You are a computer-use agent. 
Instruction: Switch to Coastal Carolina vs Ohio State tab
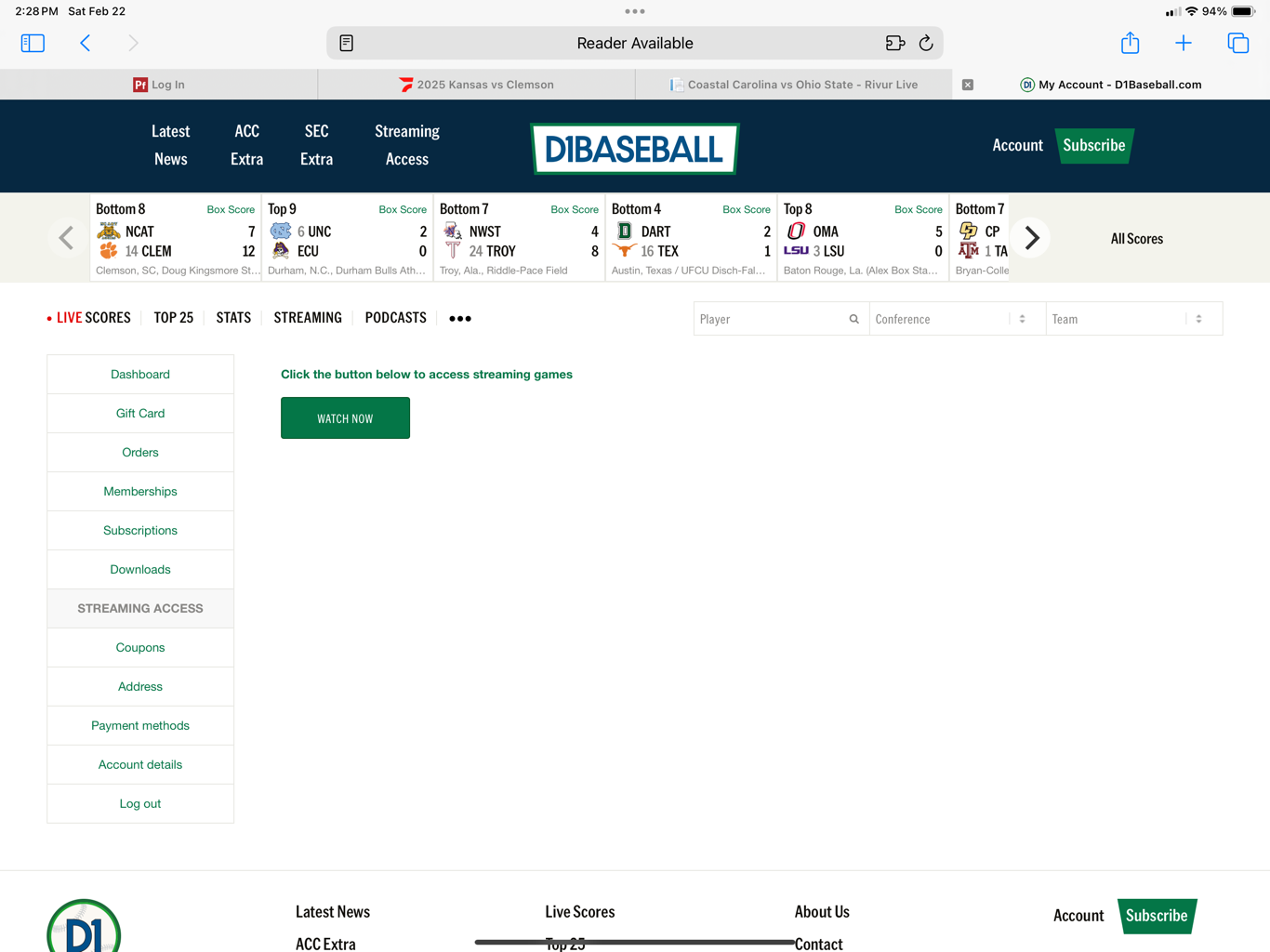pyautogui.click(x=793, y=85)
